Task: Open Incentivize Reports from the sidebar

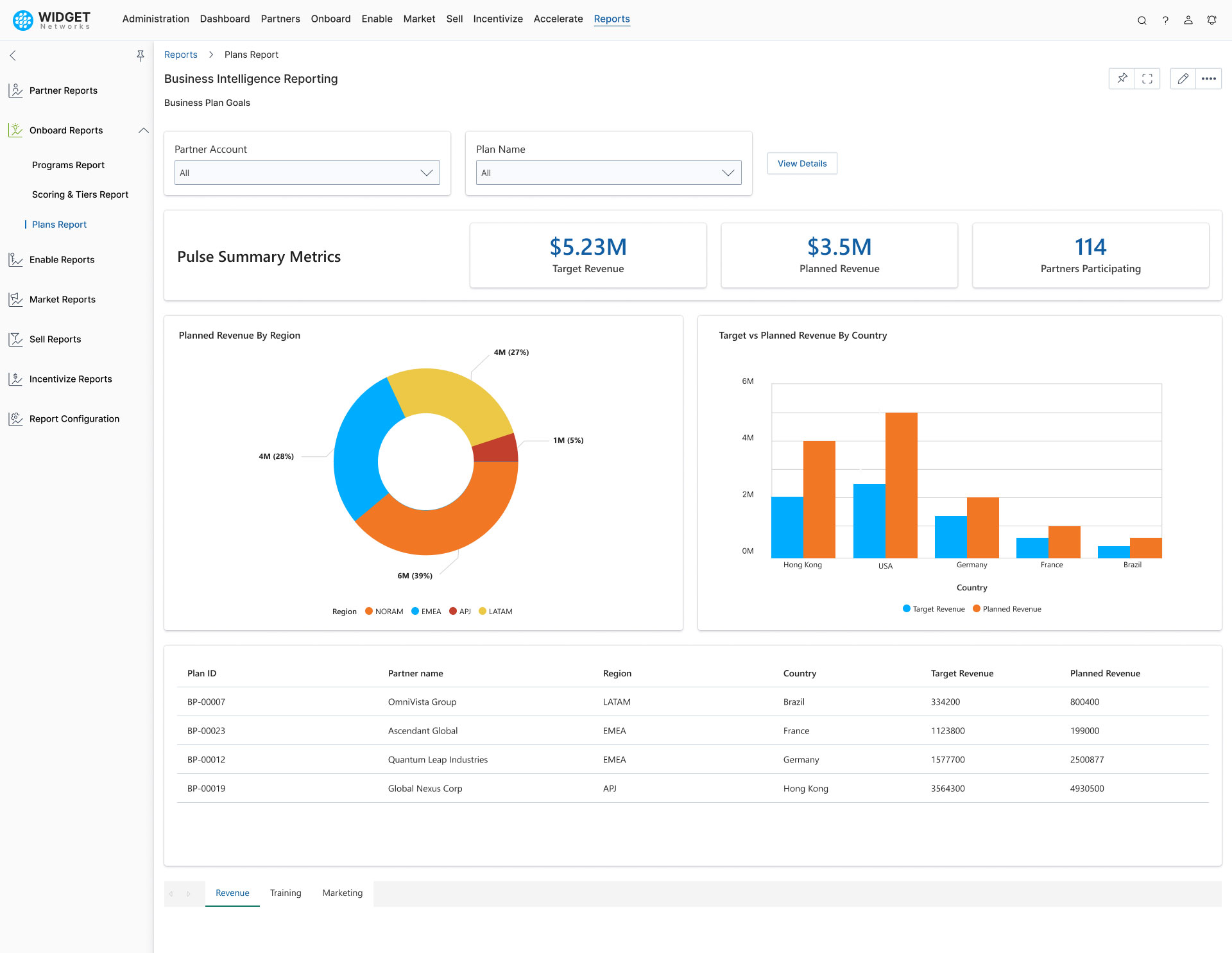Action: coord(69,379)
